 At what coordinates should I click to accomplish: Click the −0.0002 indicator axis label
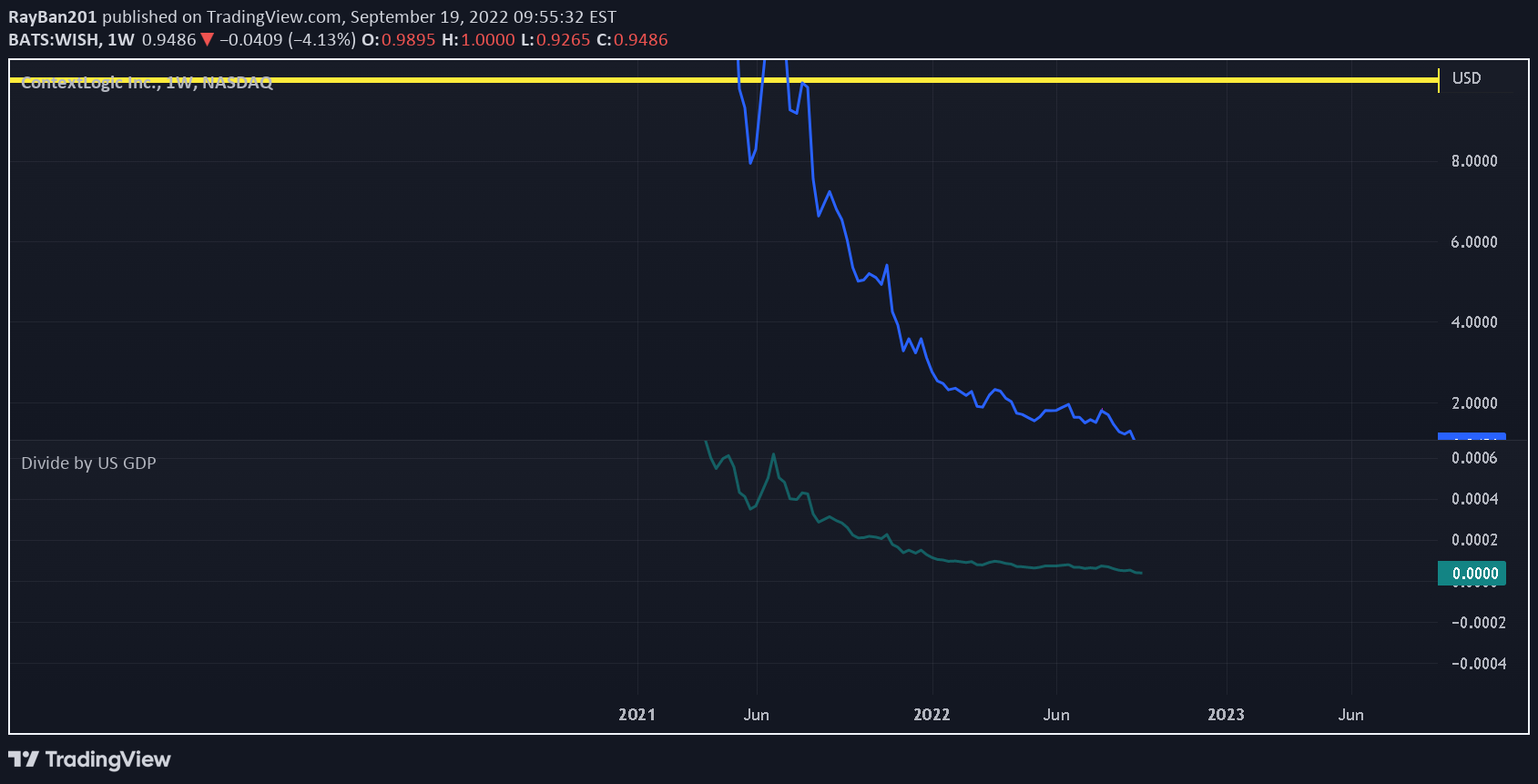click(1478, 623)
